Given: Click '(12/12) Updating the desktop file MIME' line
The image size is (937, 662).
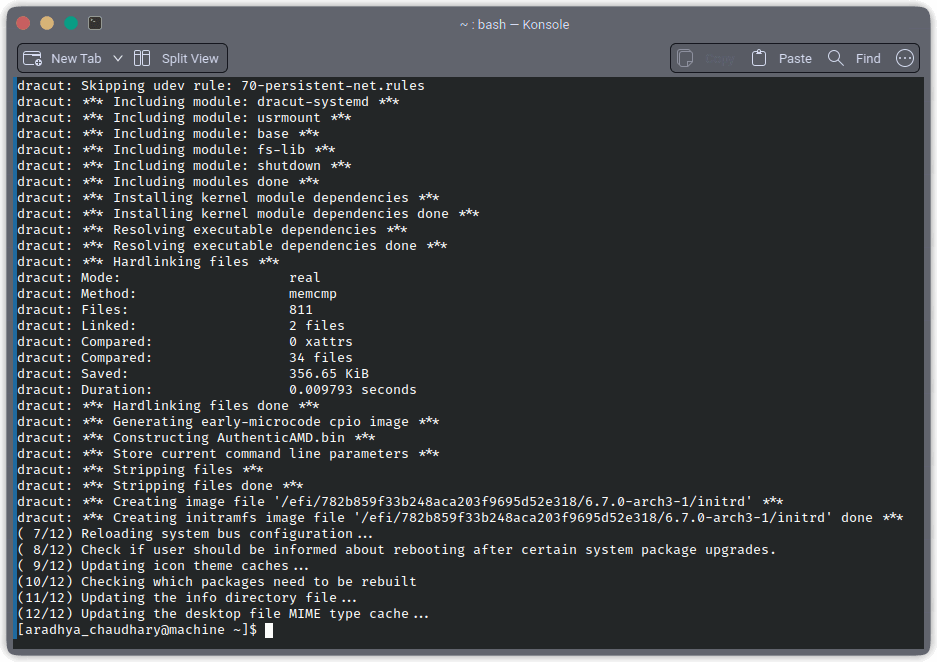Looking at the screenshot, I should point(223,614).
